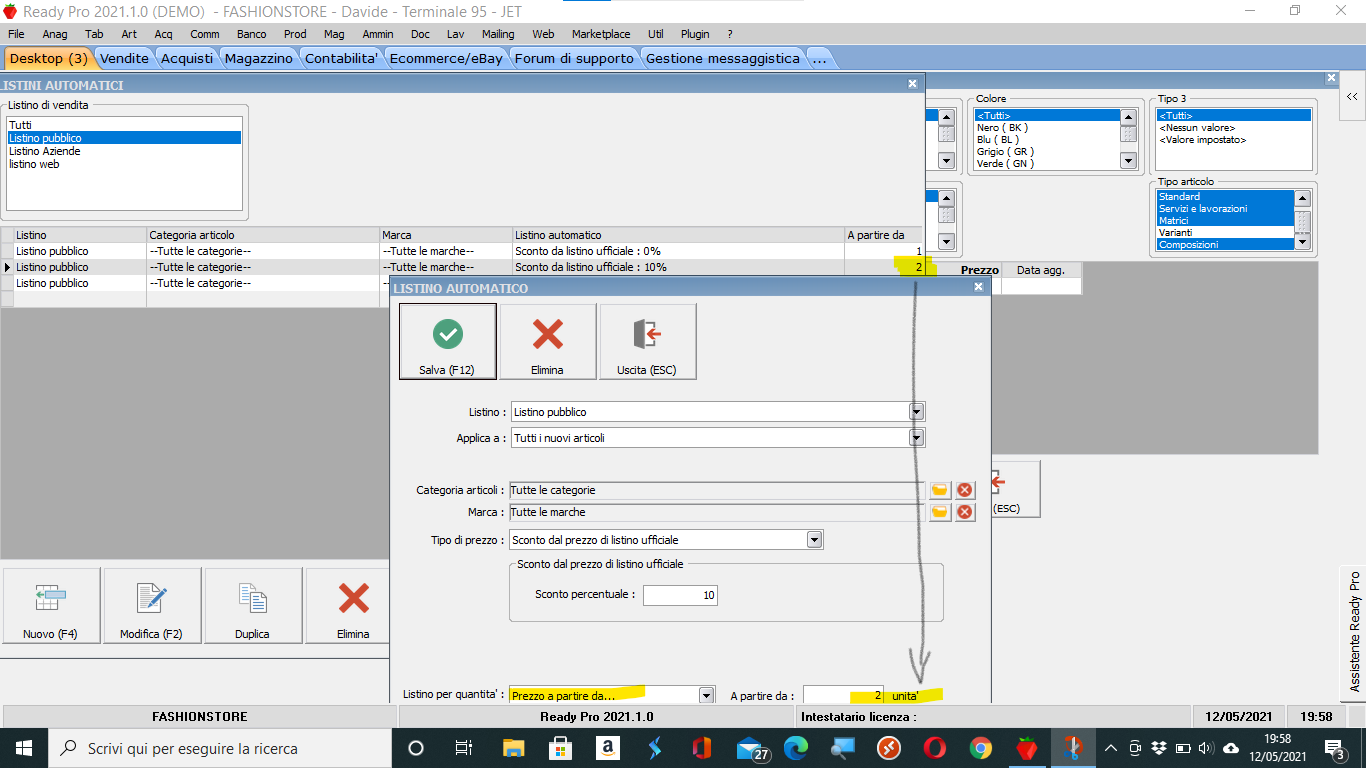
Task: Switch to the Vendite tab
Action: pos(125,58)
